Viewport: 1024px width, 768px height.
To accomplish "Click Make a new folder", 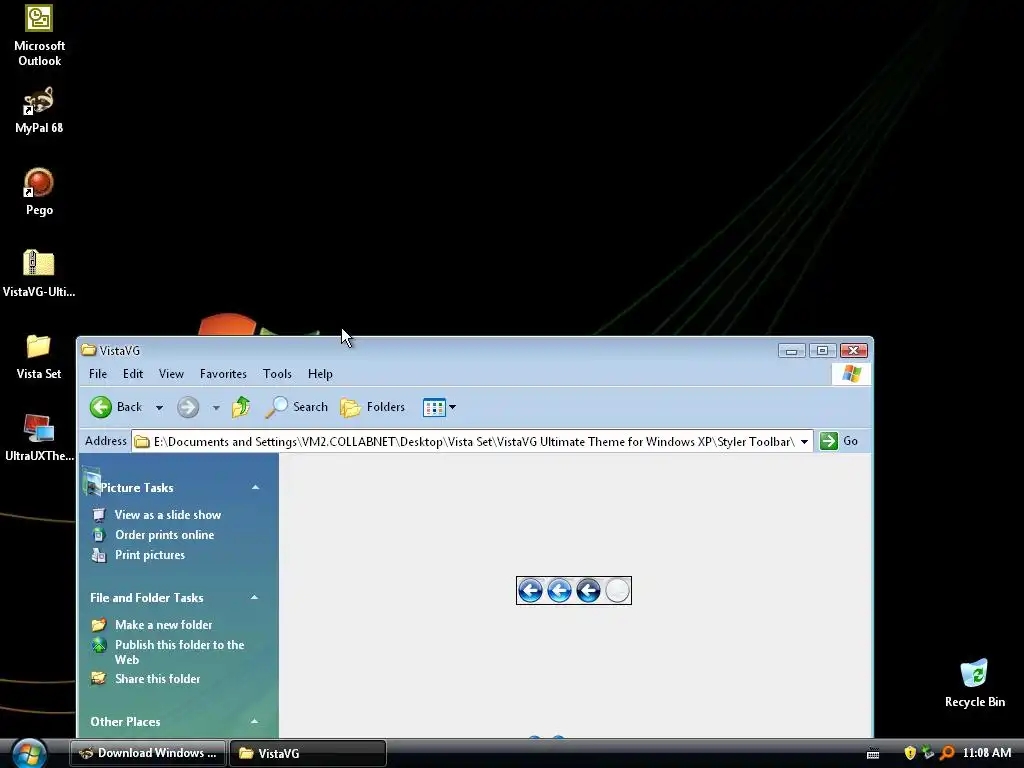I will point(163,624).
